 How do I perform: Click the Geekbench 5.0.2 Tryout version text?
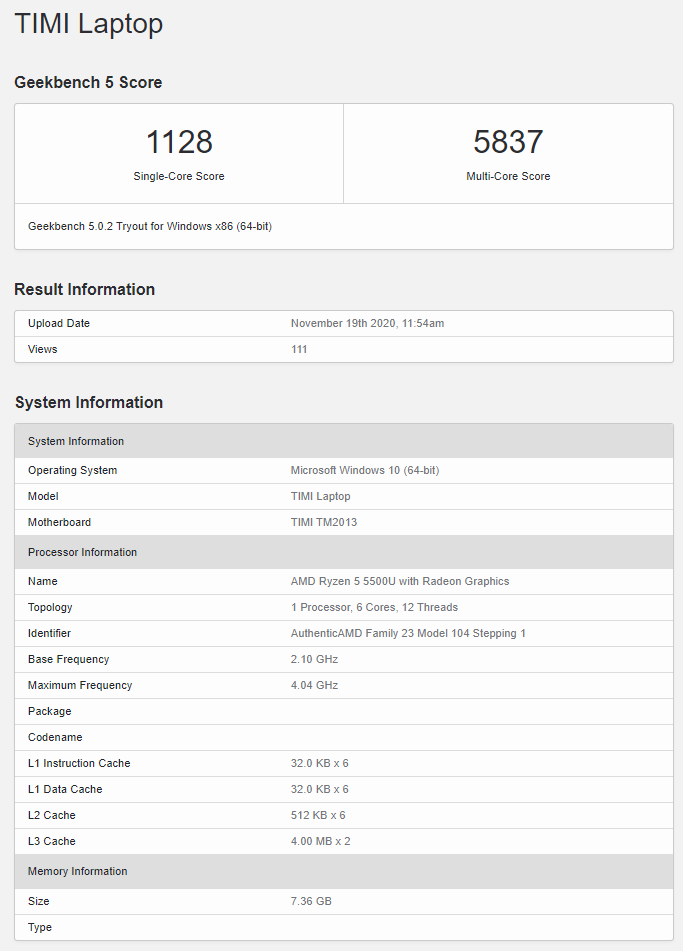[x=150, y=226]
